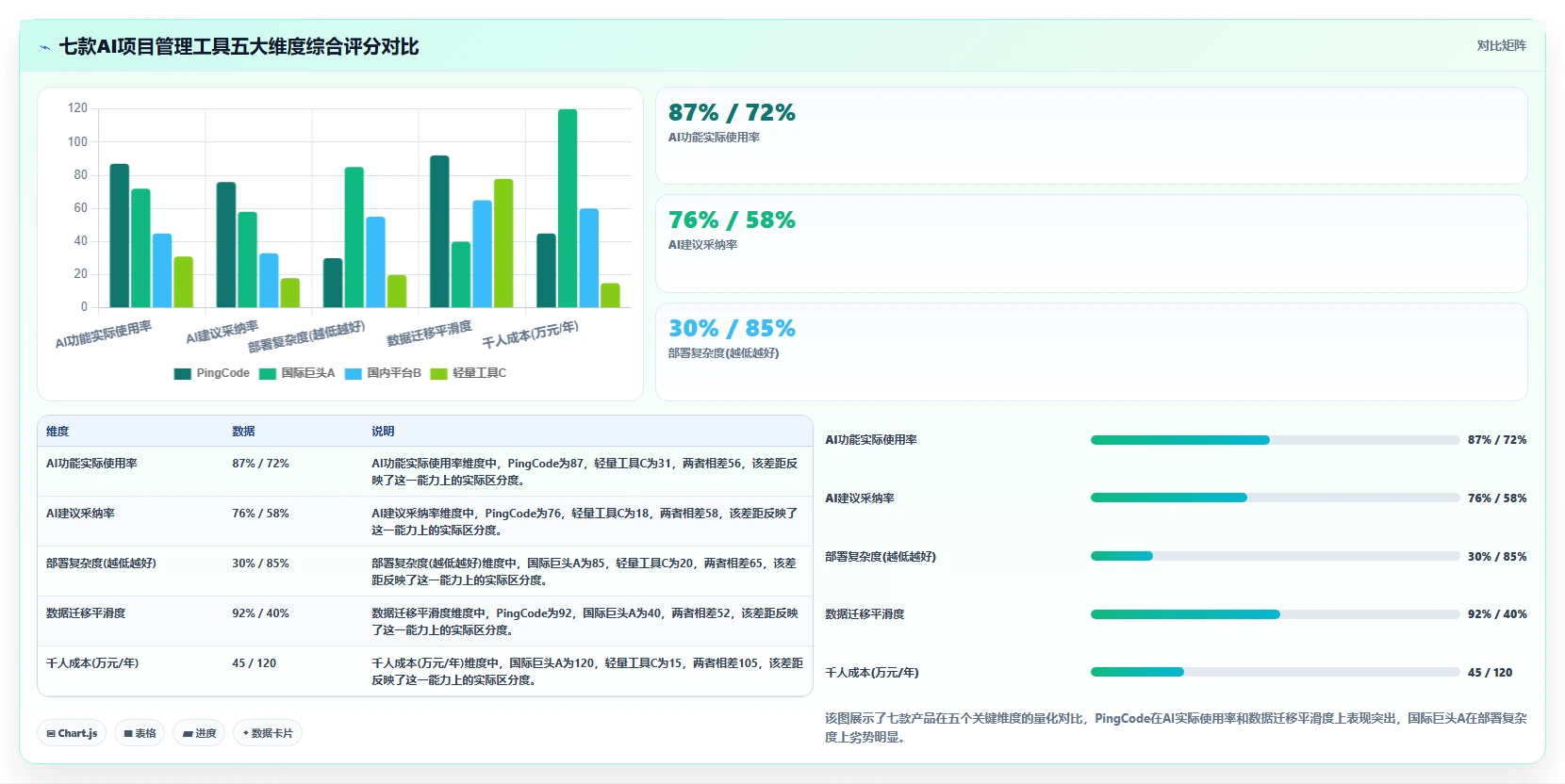Image resolution: width=1565 pixels, height=784 pixels.
Task: Click PingCode bar in AI功能实际使用率 group
Action: (x=120, y=236)
